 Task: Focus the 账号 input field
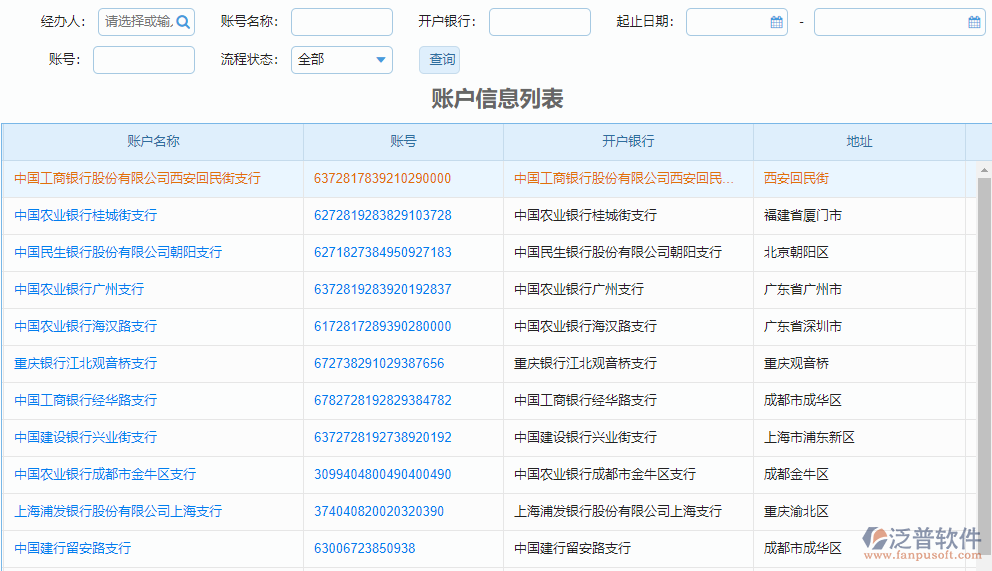coord(144,59)
